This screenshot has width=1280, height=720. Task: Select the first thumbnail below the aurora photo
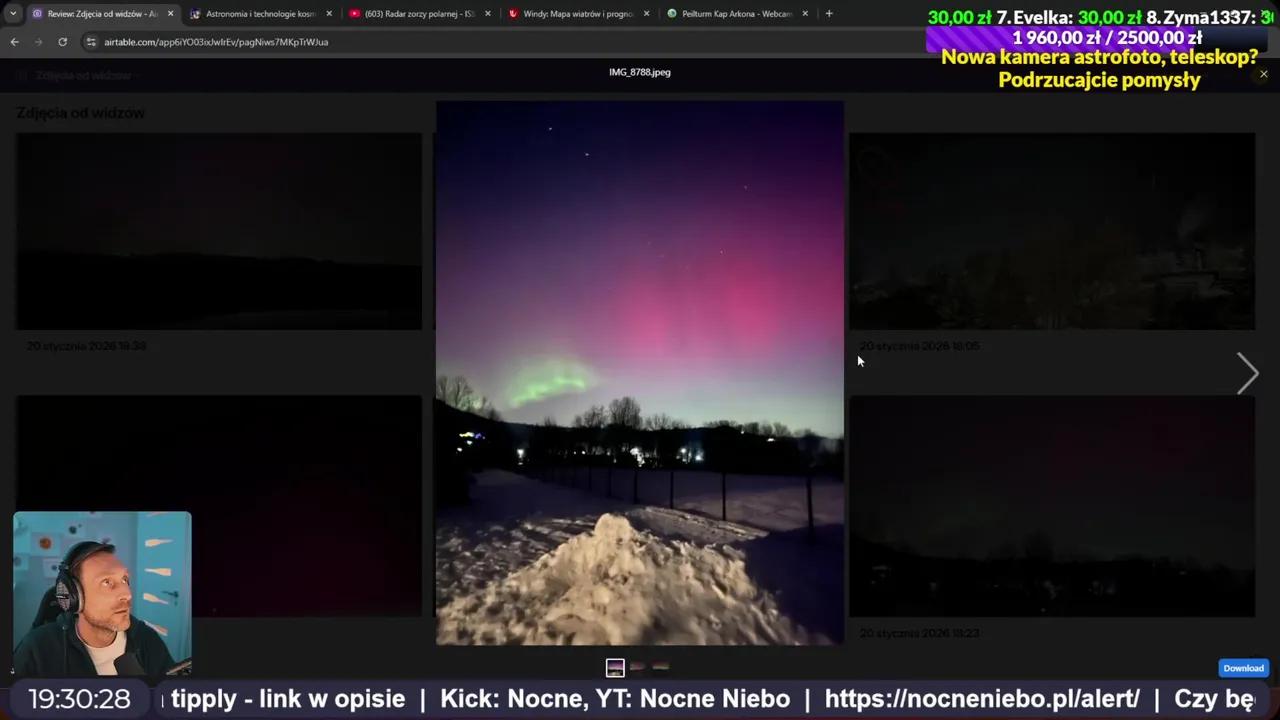pos(615,667)
